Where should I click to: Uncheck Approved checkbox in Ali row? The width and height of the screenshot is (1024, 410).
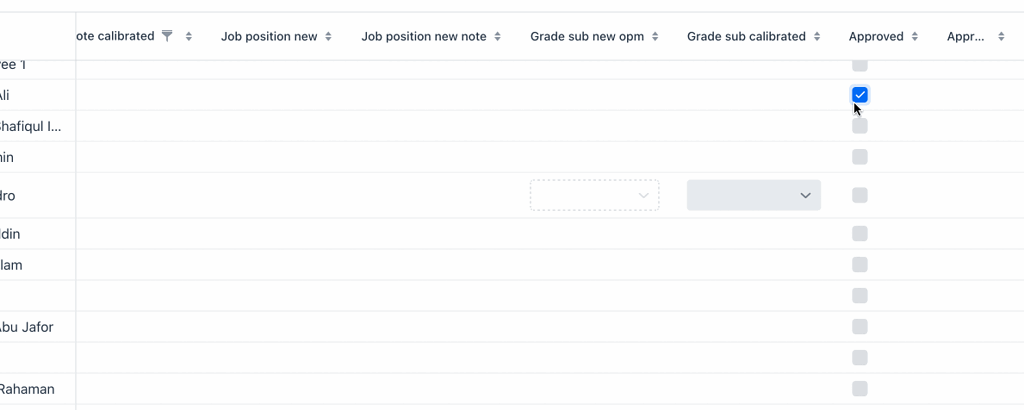pyautogui.click(x=860, y=95)
